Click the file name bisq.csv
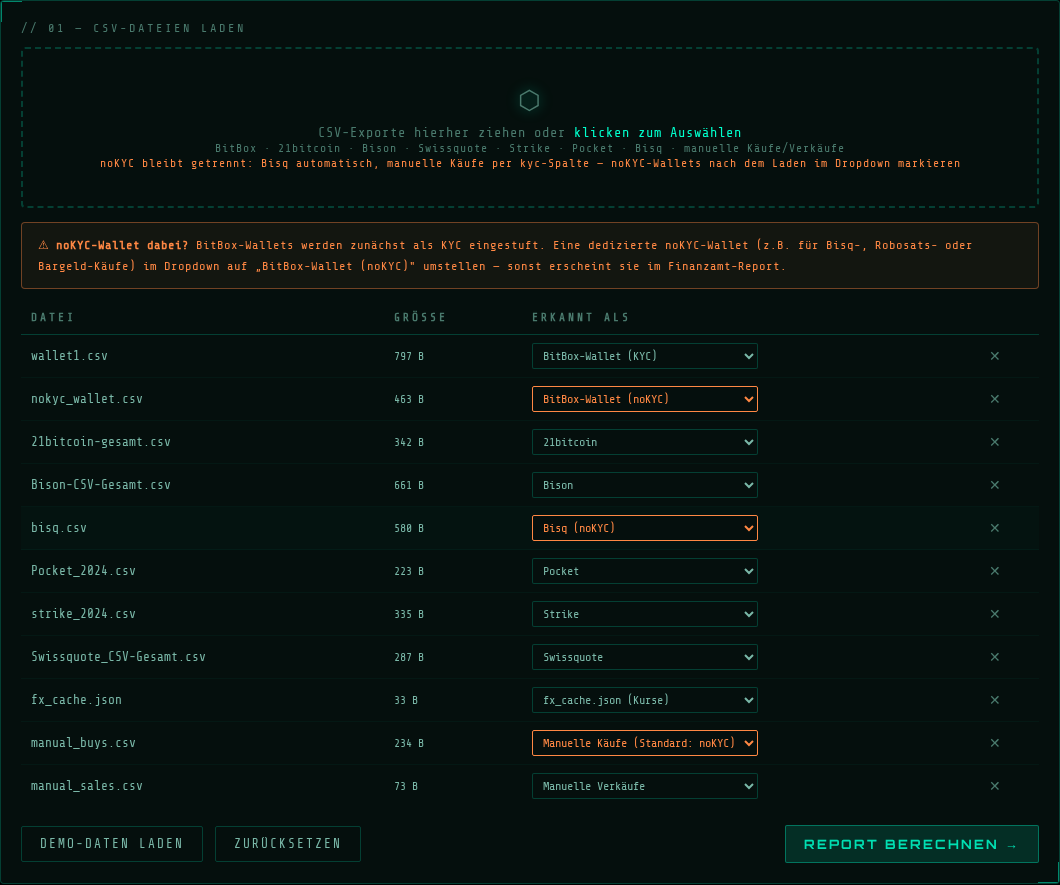This screenshot has width=1060, height=885. click(59, 528)
